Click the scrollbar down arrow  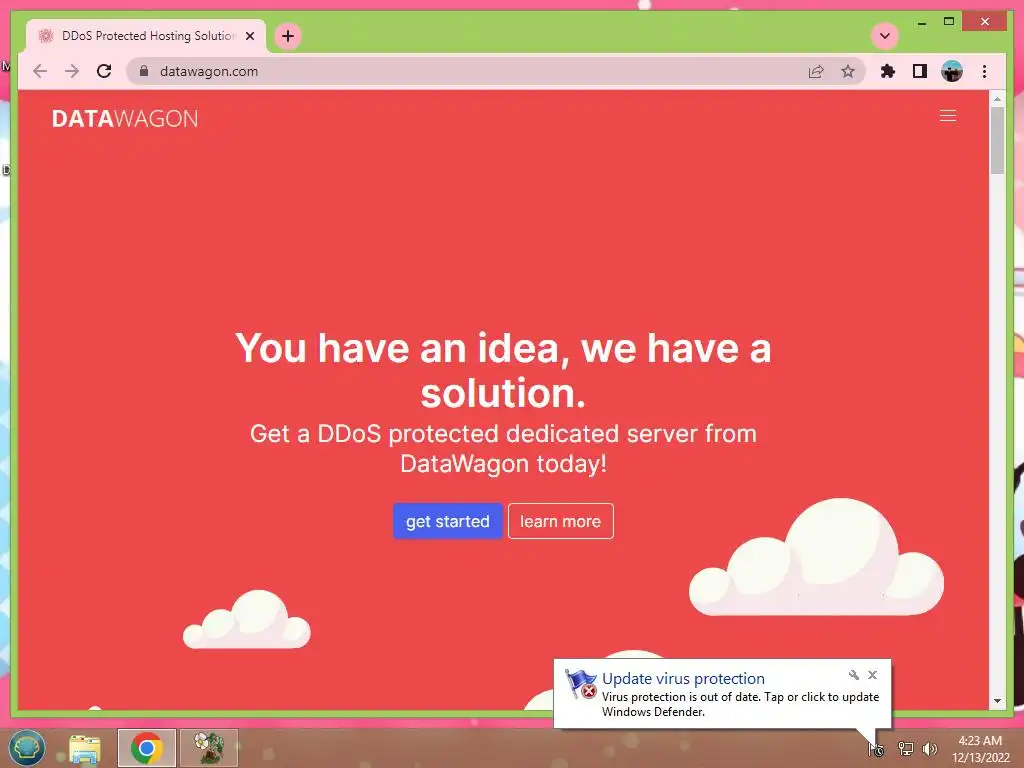(997, 701)
